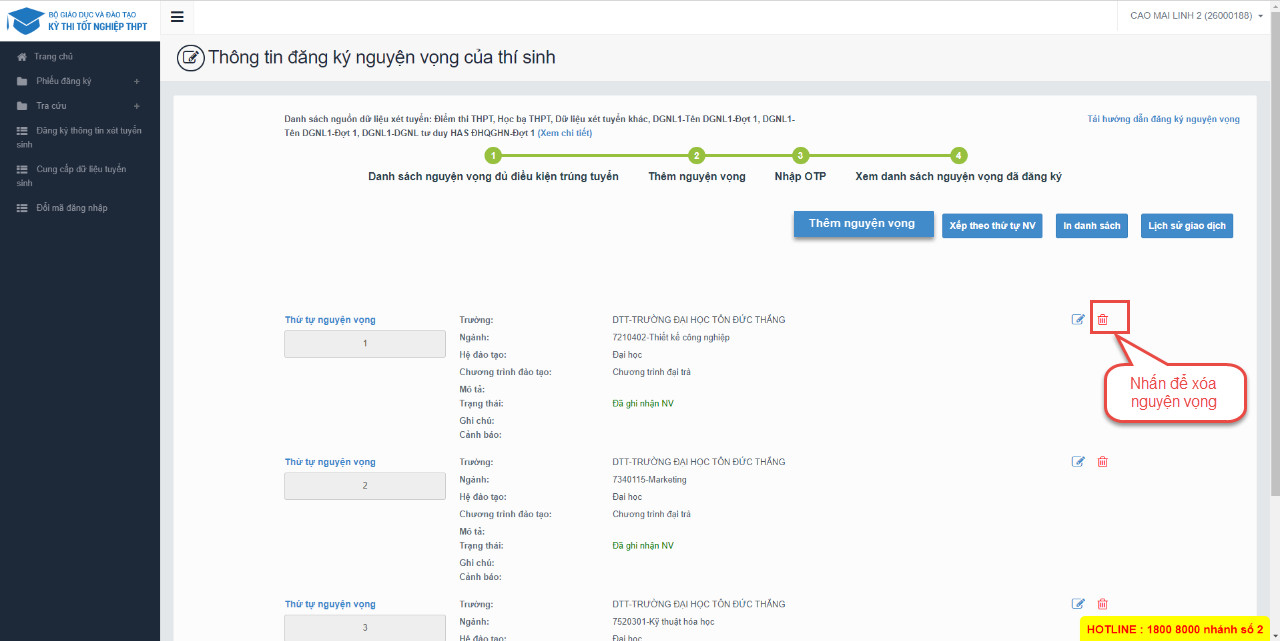Screen dimensions: 1280x641
Task: Open the Tải hướng dẫn đăng ký nguyện vọng link
Action: click(x=1163, y=119)
